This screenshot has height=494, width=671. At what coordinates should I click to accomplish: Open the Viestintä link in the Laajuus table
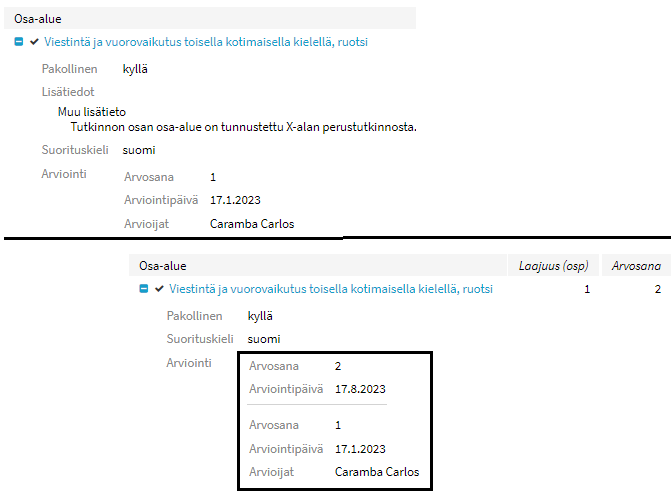point(331,289)
